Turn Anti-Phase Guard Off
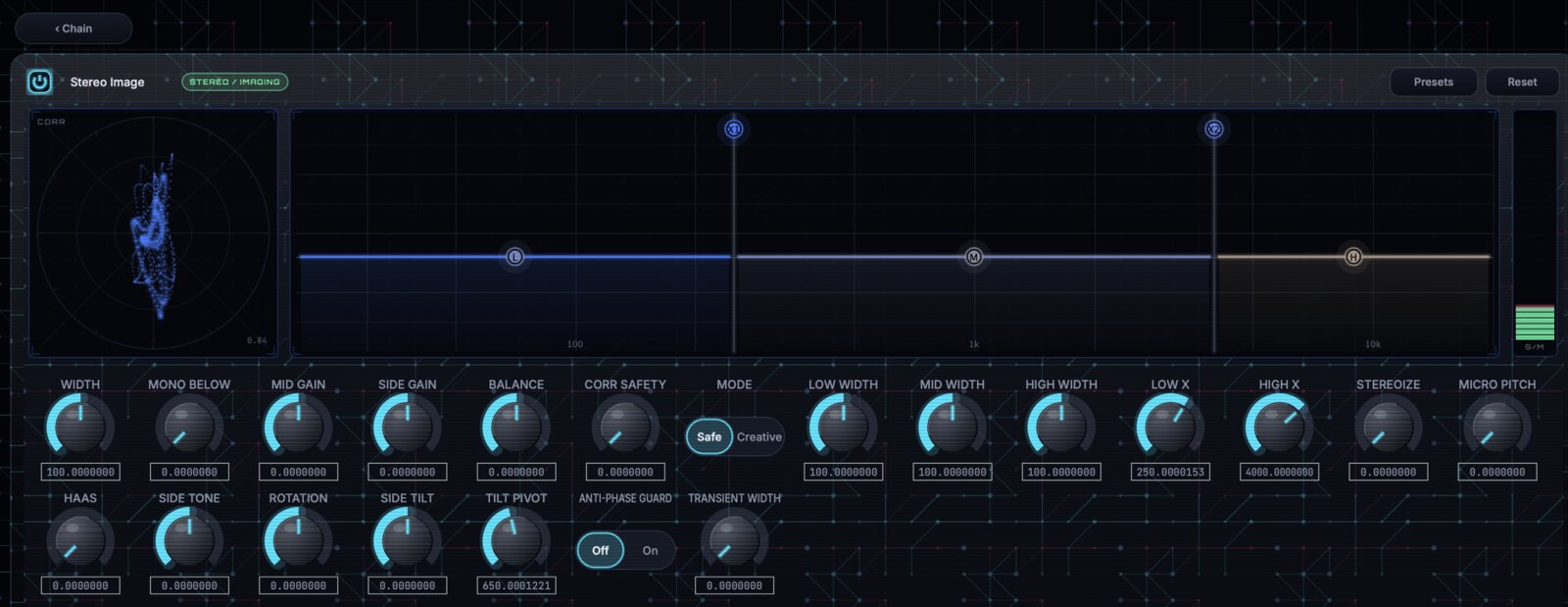 (x=601, y=550)
